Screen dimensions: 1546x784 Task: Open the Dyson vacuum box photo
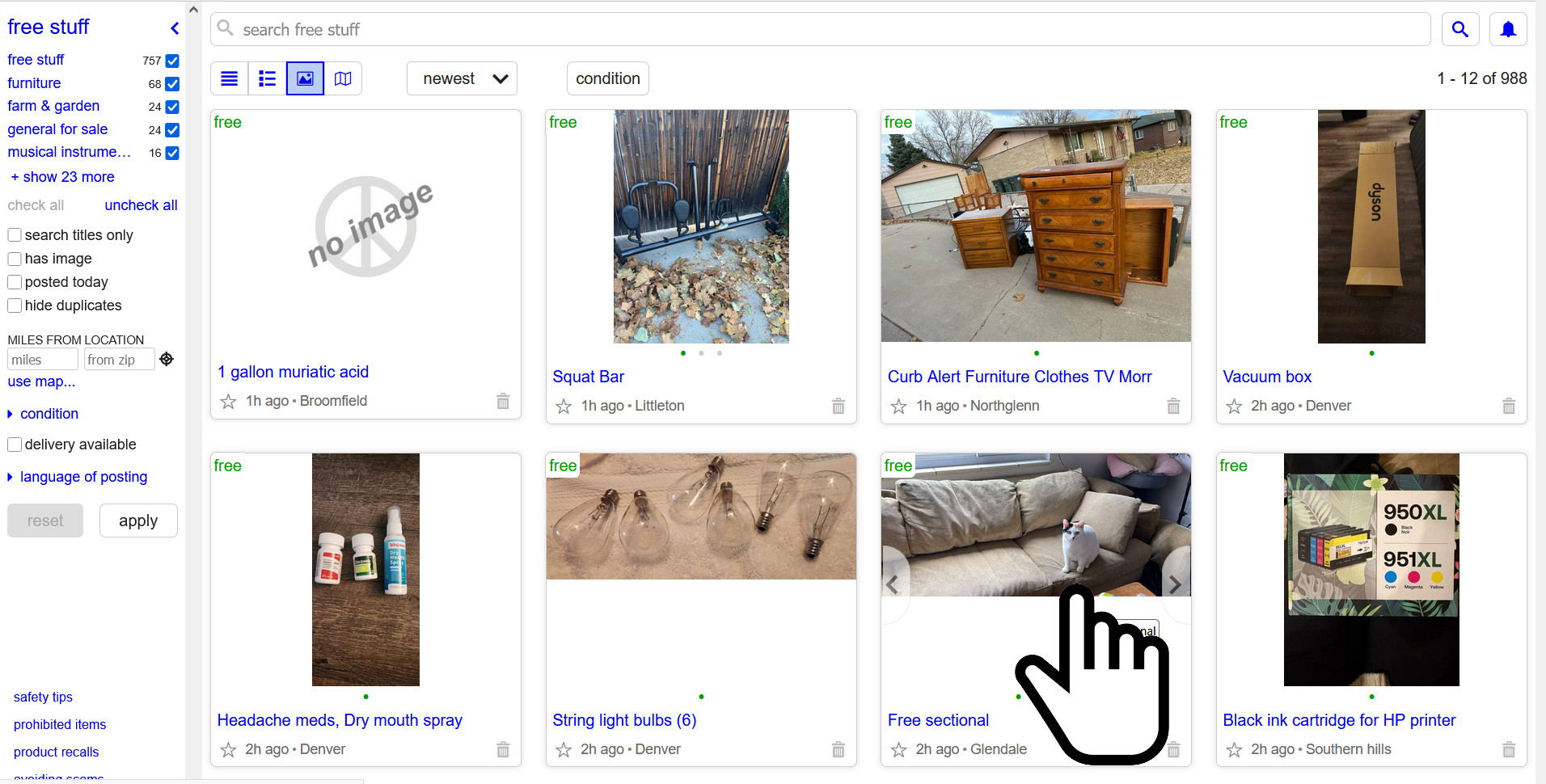[1371, 226]
